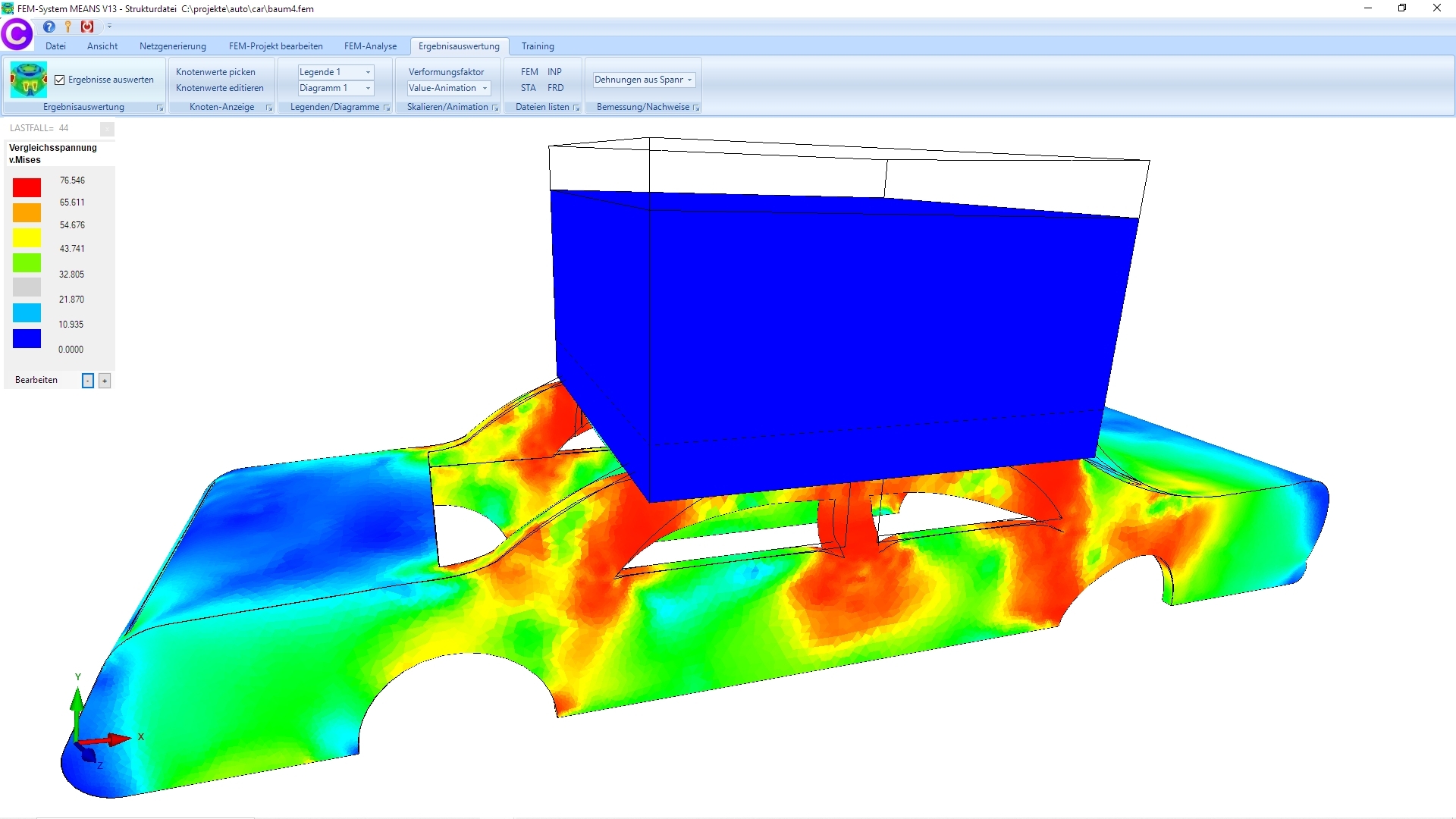Open Legenden/Diagramme group dialog launcher
1456x819 pixels.
tap(387, 108)
